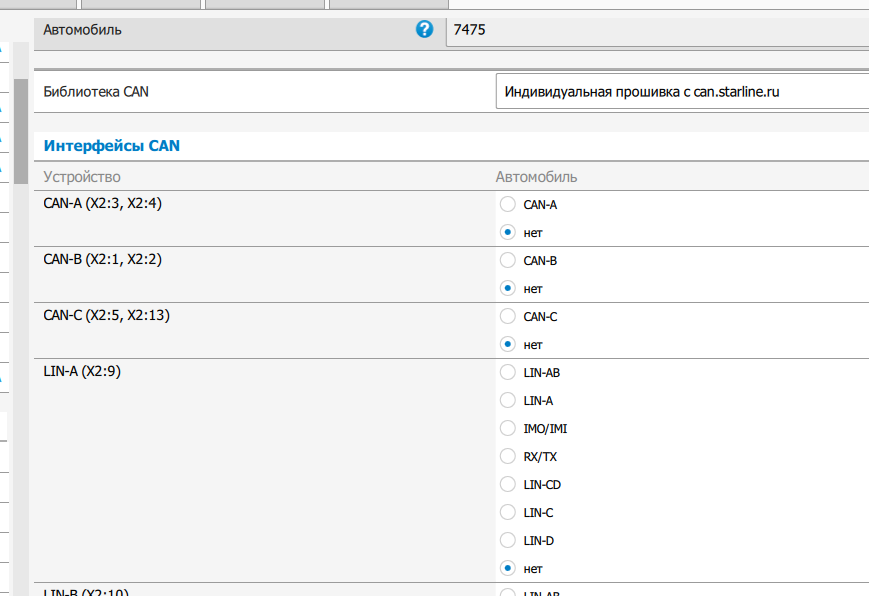
Task: Click the vertical scrollbar thumb on the left
Action: coord(21,131)
